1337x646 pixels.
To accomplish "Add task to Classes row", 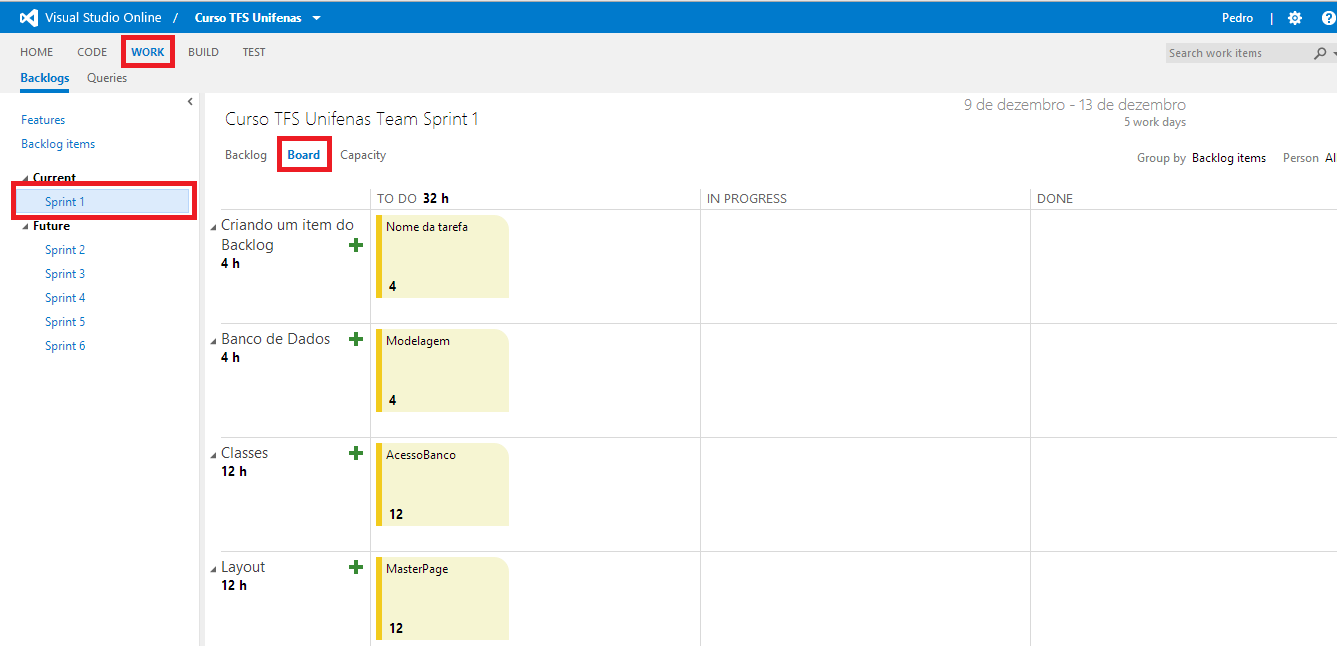I will (355, 453).
